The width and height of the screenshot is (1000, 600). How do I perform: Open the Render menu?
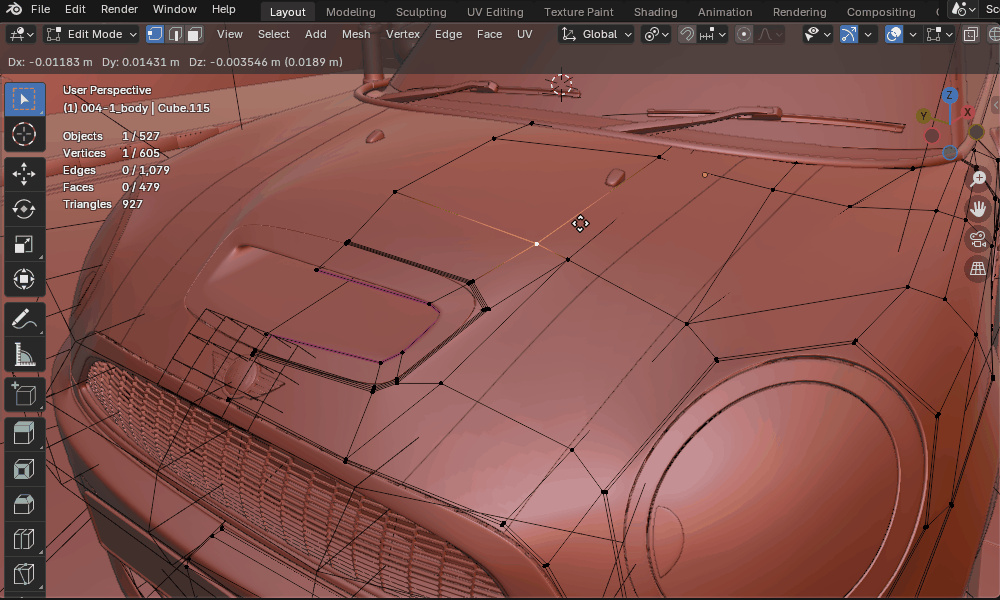[x=119, y=9]
